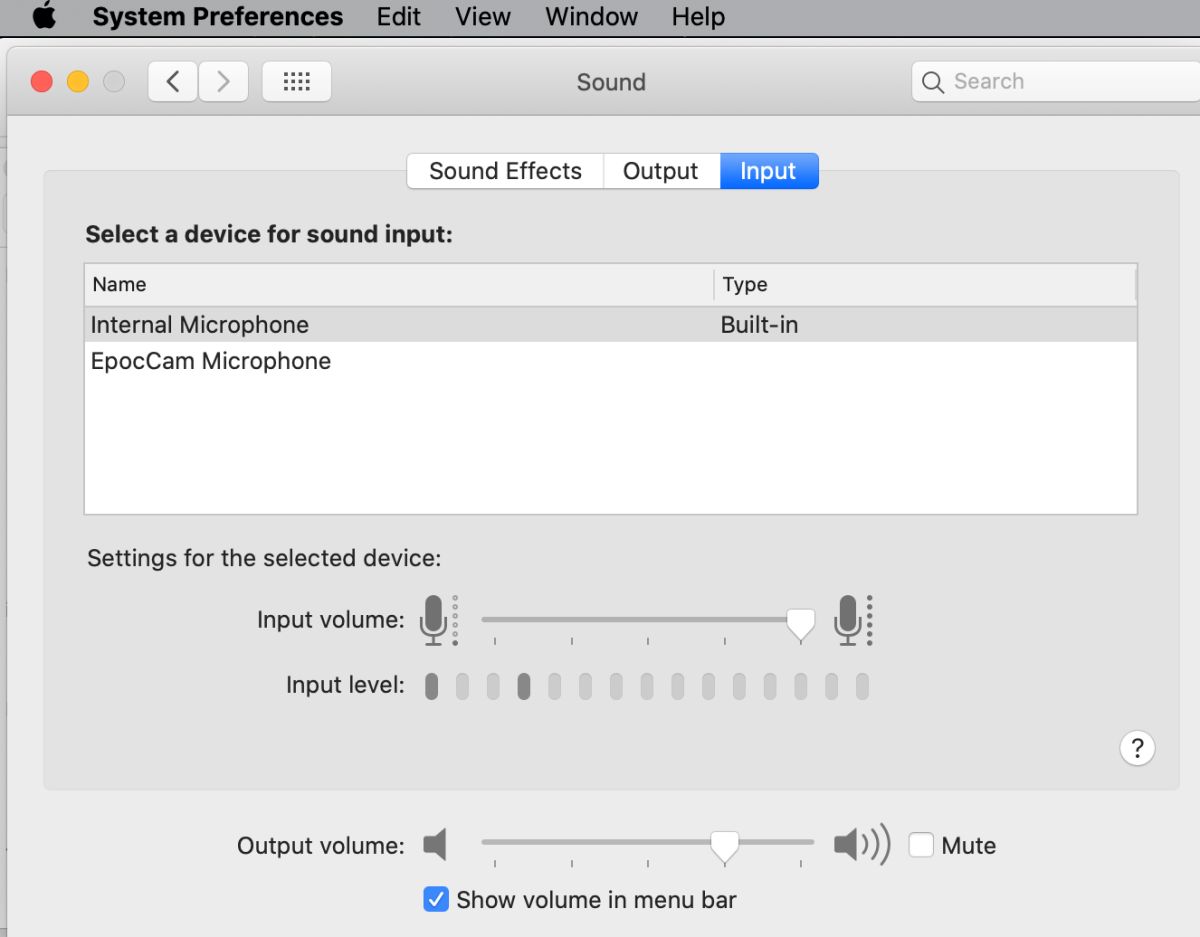1200x937 pixels.
Task: Click the Output volume slider thumb
Action: point(724,847)
